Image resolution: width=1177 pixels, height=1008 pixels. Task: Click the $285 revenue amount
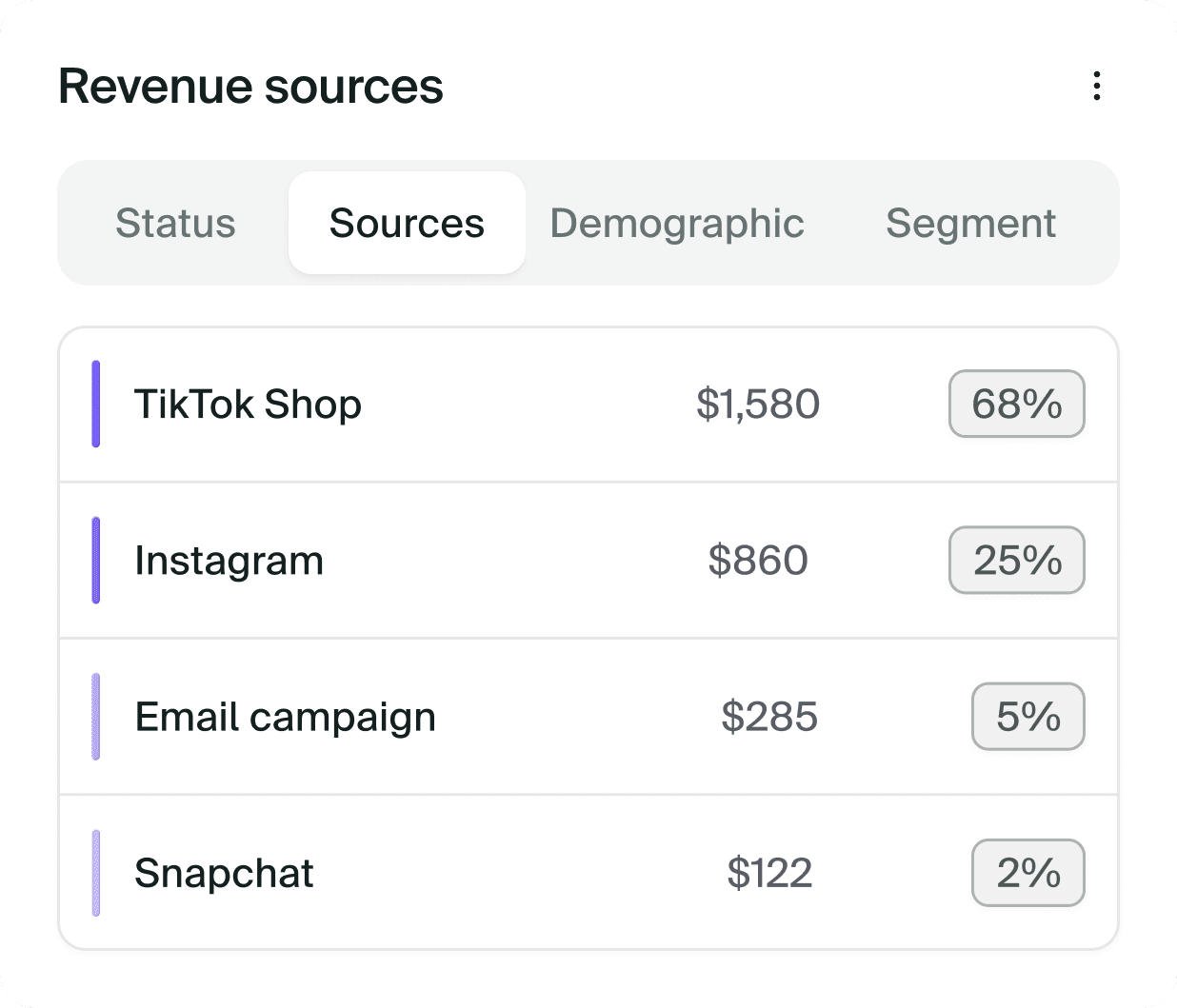click(769, 717)
